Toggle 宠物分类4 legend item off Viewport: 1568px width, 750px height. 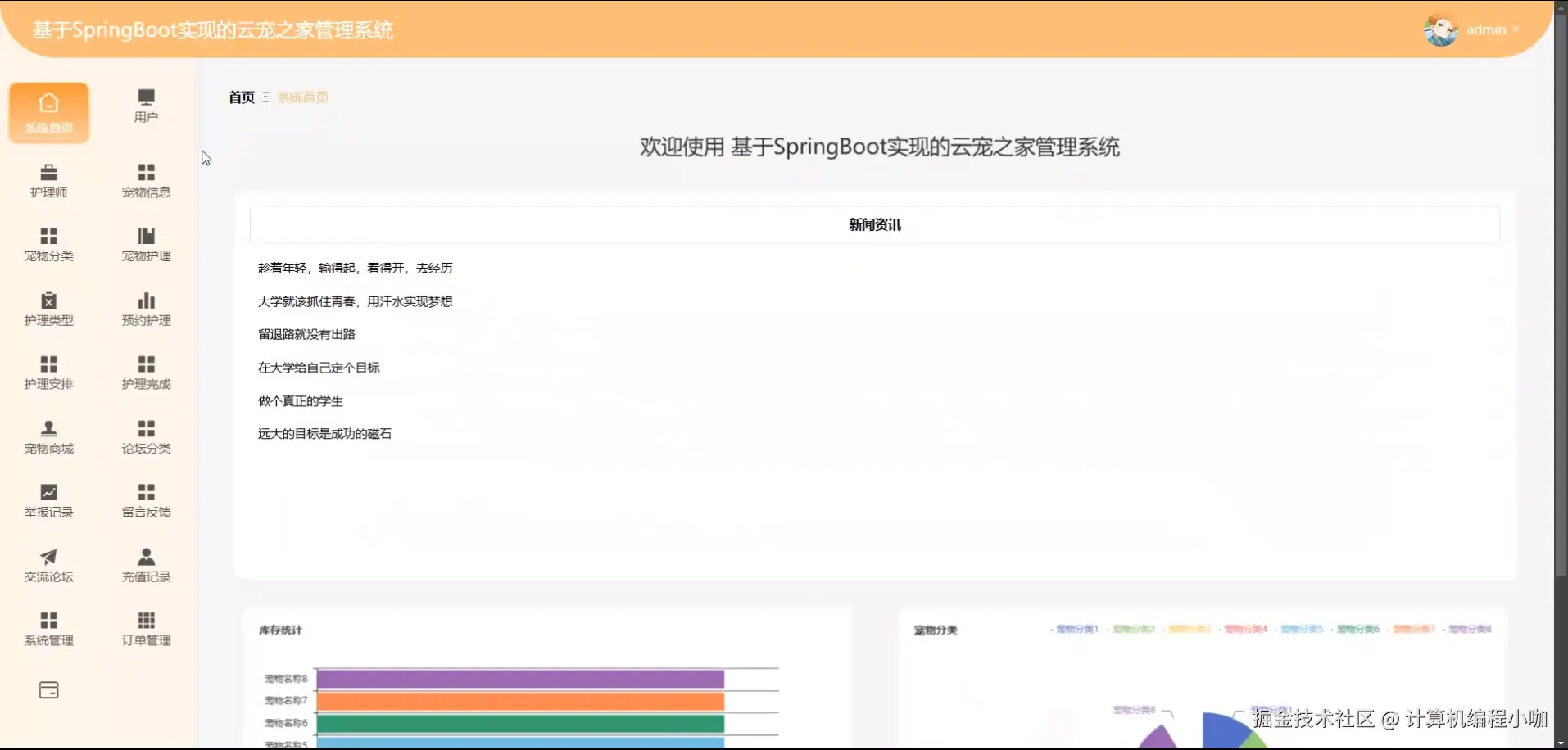coord(1244,629)
